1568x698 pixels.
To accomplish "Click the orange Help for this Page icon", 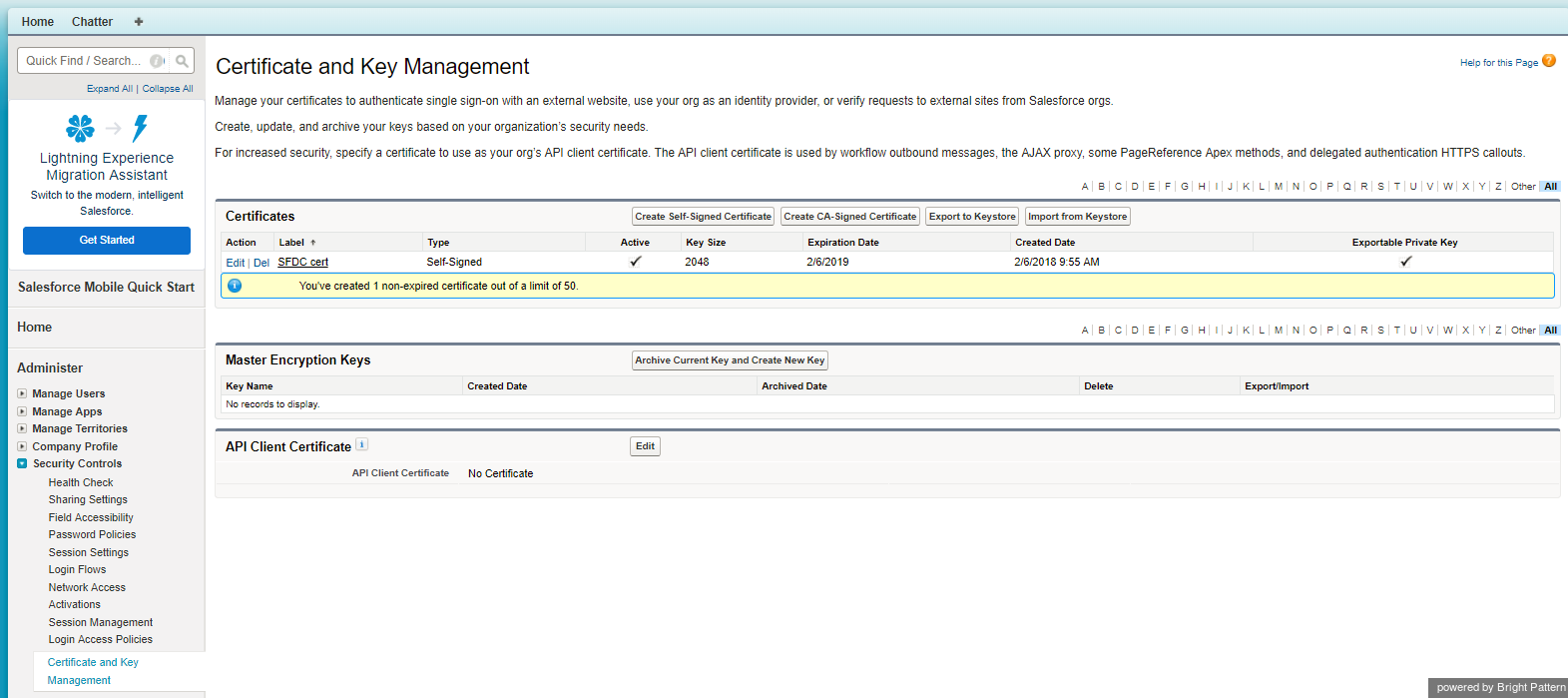I will (1549, 61).
